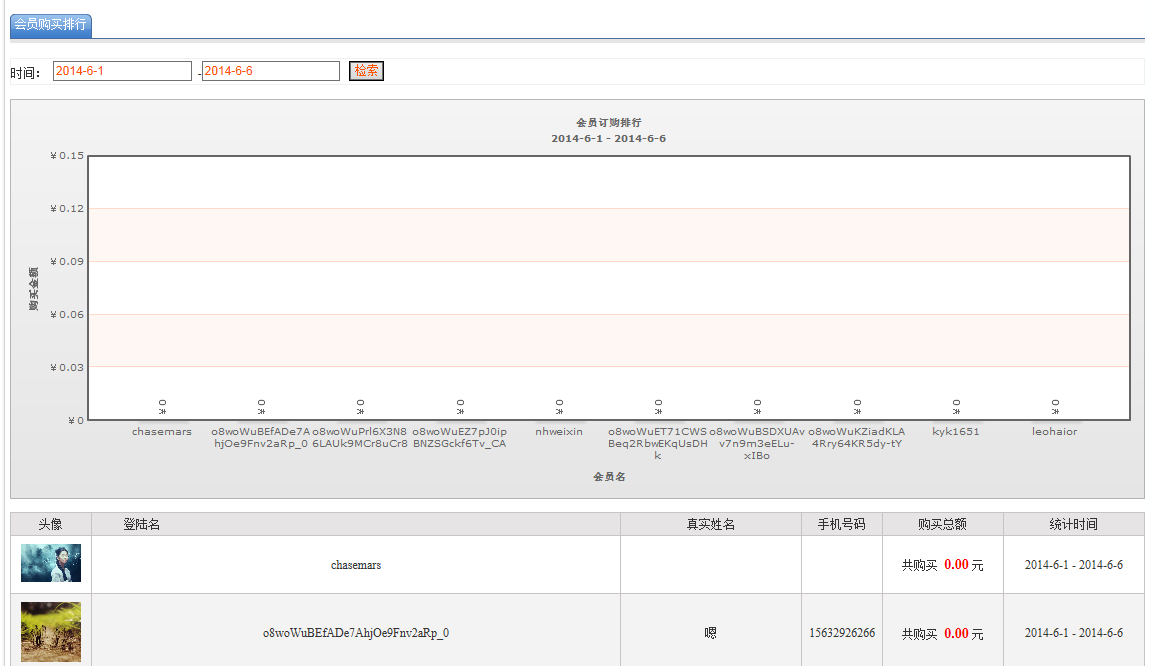Click the 购买总额 column header
The width and height of the screenshot is (1149, 666).
point(942,524)
